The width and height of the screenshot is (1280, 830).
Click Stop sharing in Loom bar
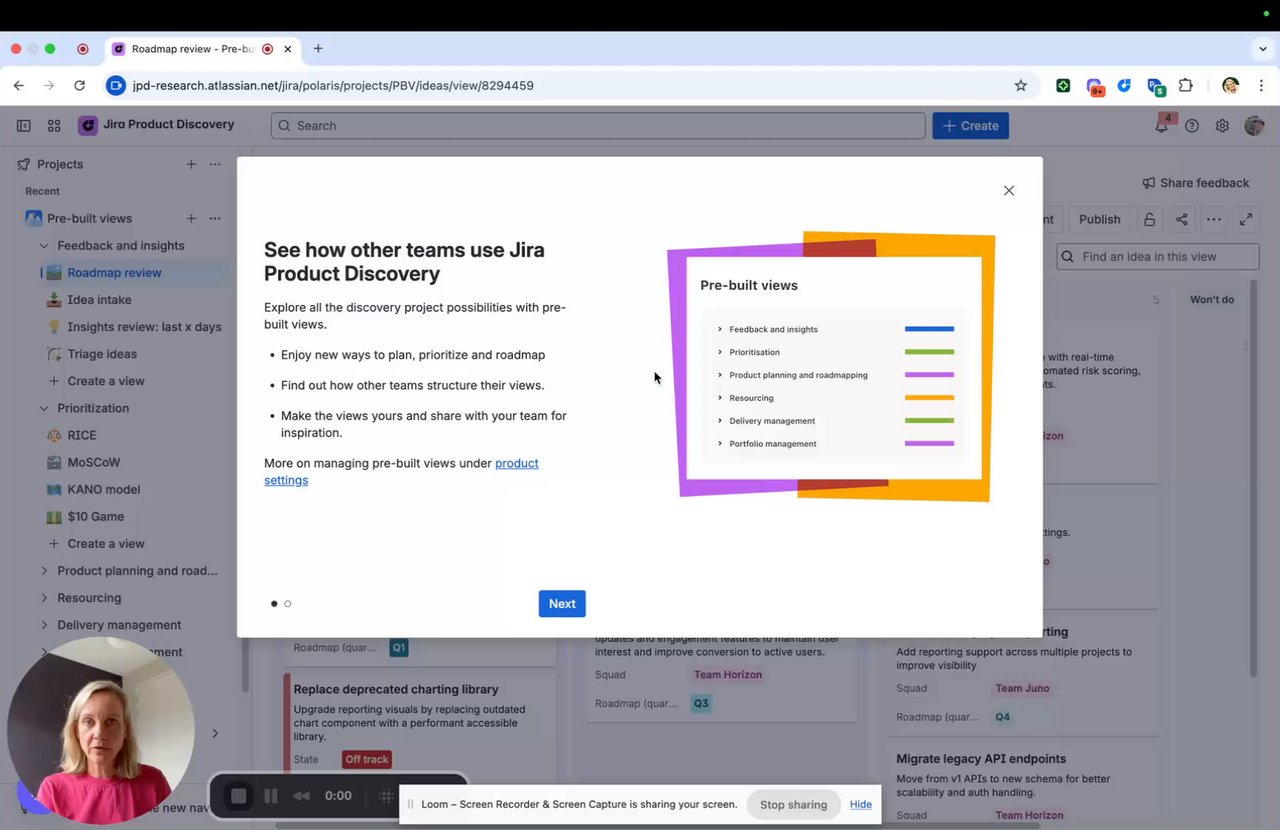793,804
